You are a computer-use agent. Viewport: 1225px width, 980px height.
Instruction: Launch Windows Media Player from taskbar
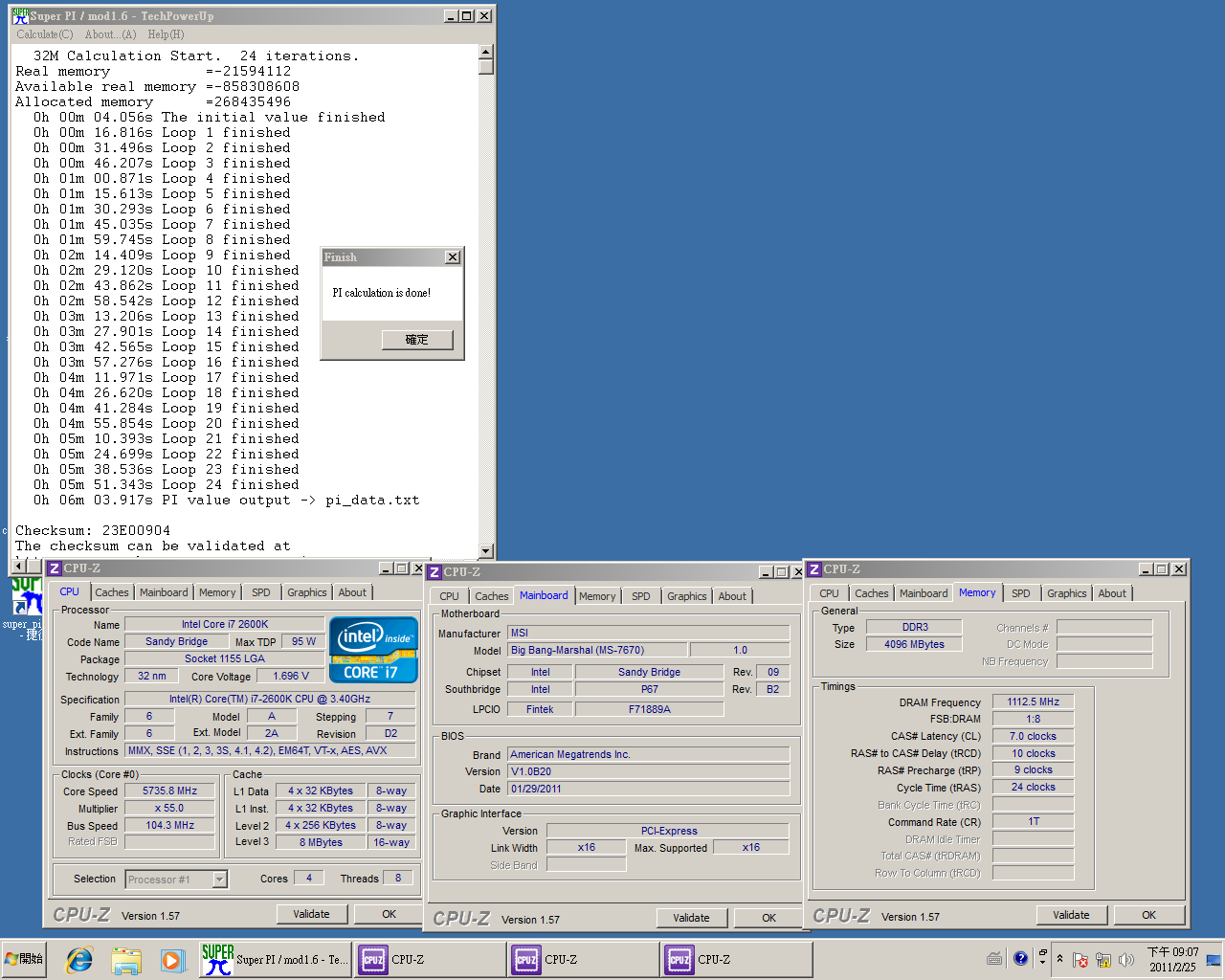coord(171,959)
